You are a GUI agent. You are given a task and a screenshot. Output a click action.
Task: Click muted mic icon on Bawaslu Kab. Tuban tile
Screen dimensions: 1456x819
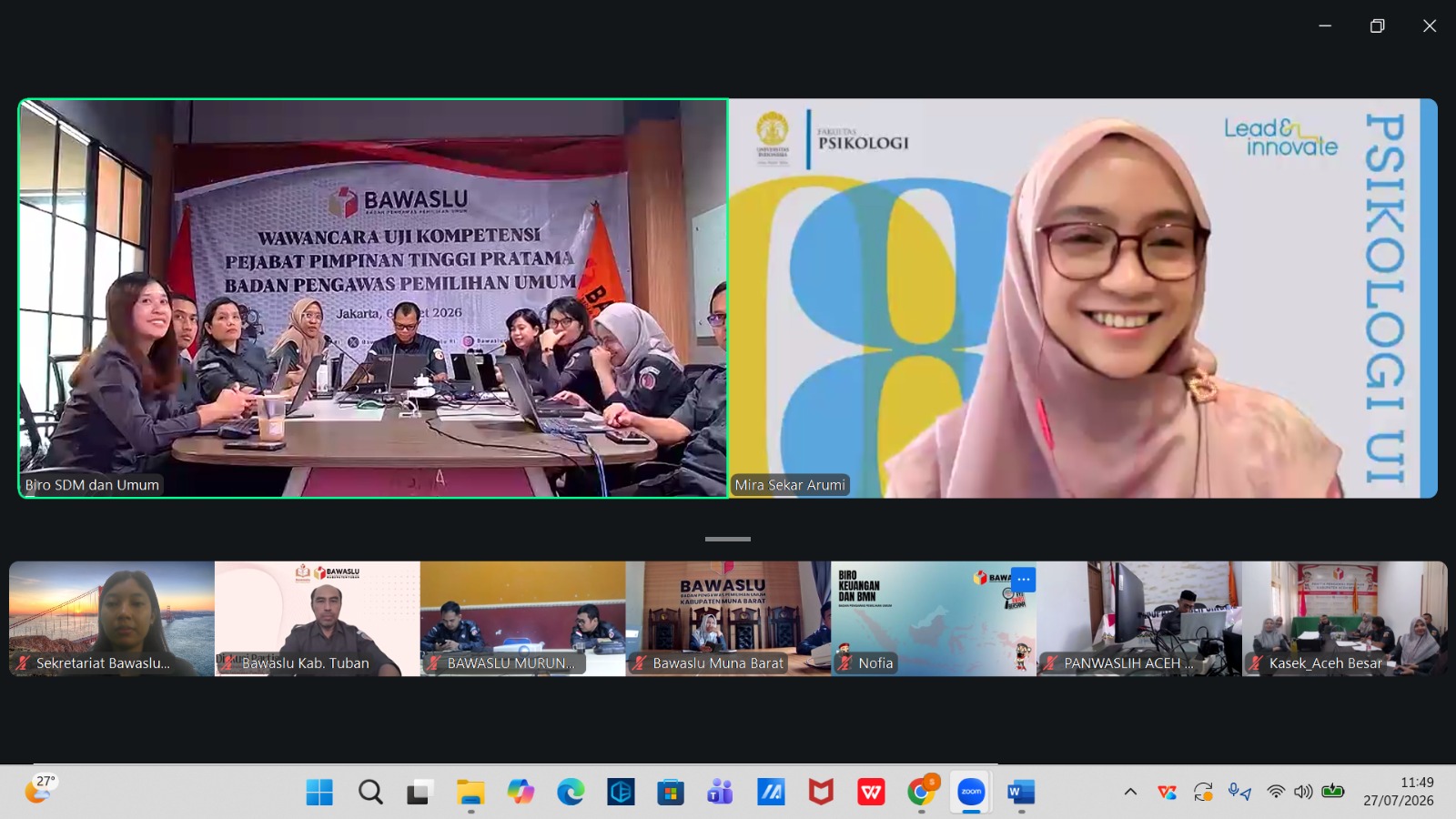(229, 663)
